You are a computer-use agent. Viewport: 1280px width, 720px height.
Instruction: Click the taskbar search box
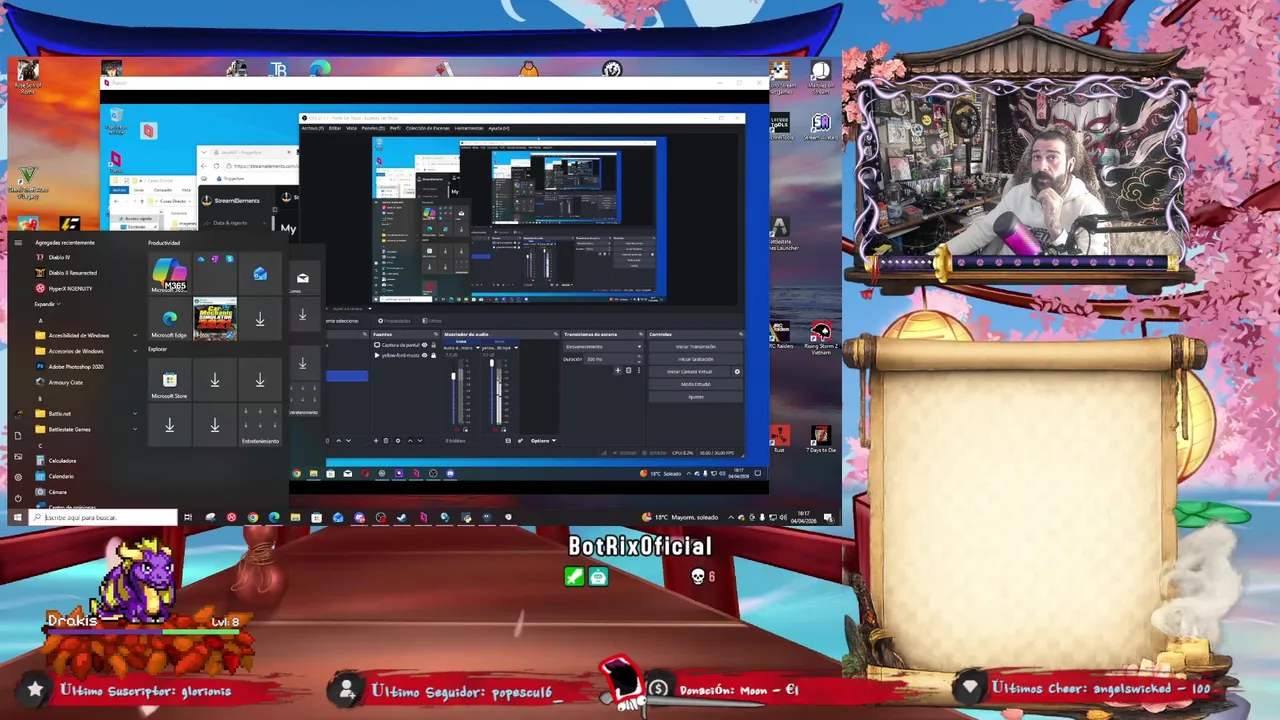pyautogui.click(x=103, y=517)
